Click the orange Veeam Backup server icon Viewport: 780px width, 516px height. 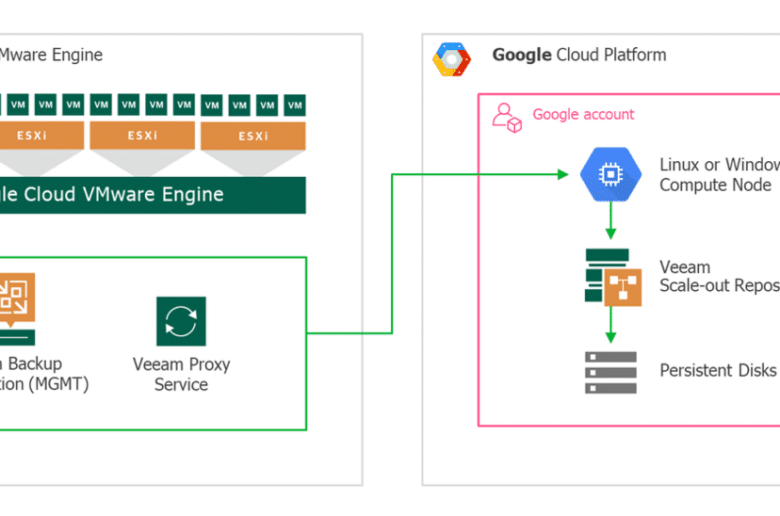15,309
